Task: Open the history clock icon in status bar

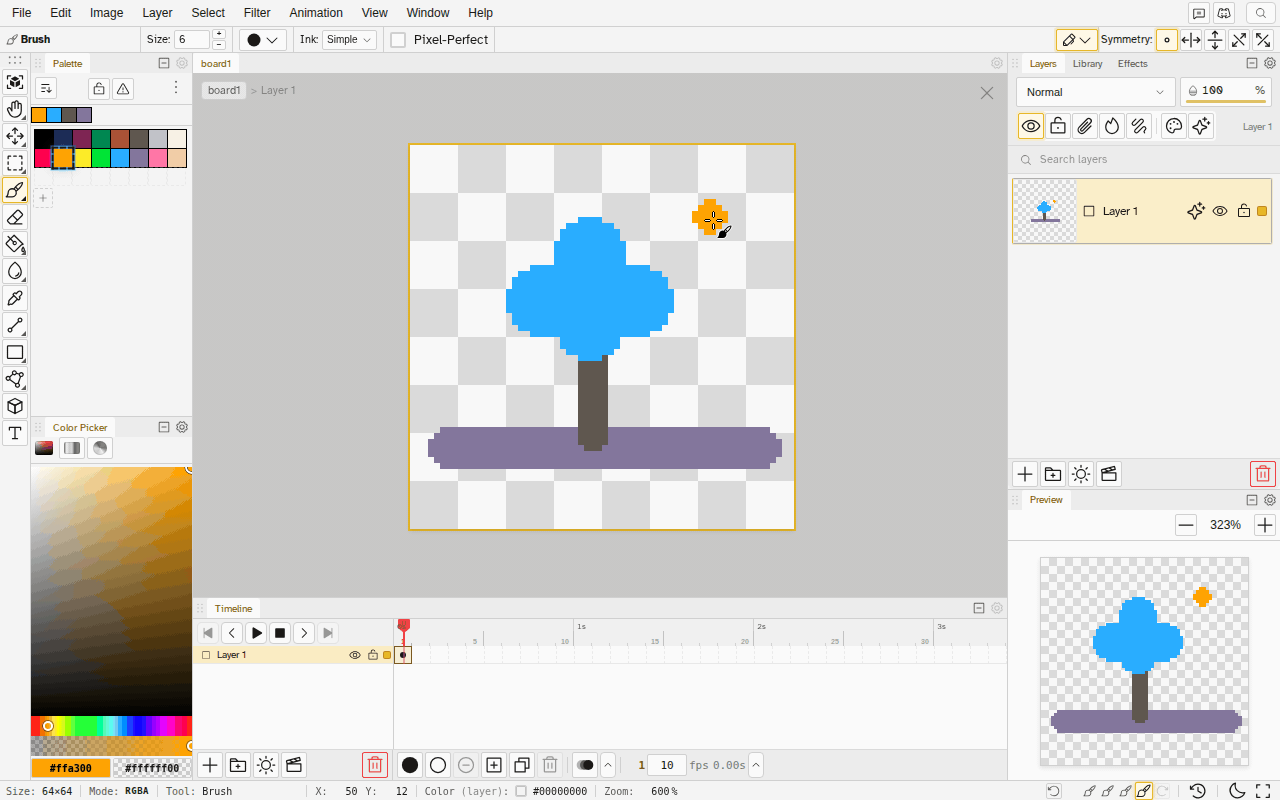Action: (x=1198, y=791)
